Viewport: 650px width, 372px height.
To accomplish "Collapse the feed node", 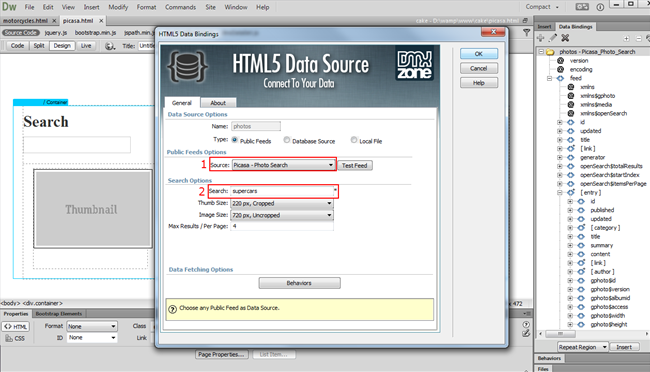I will pos(550,78).
